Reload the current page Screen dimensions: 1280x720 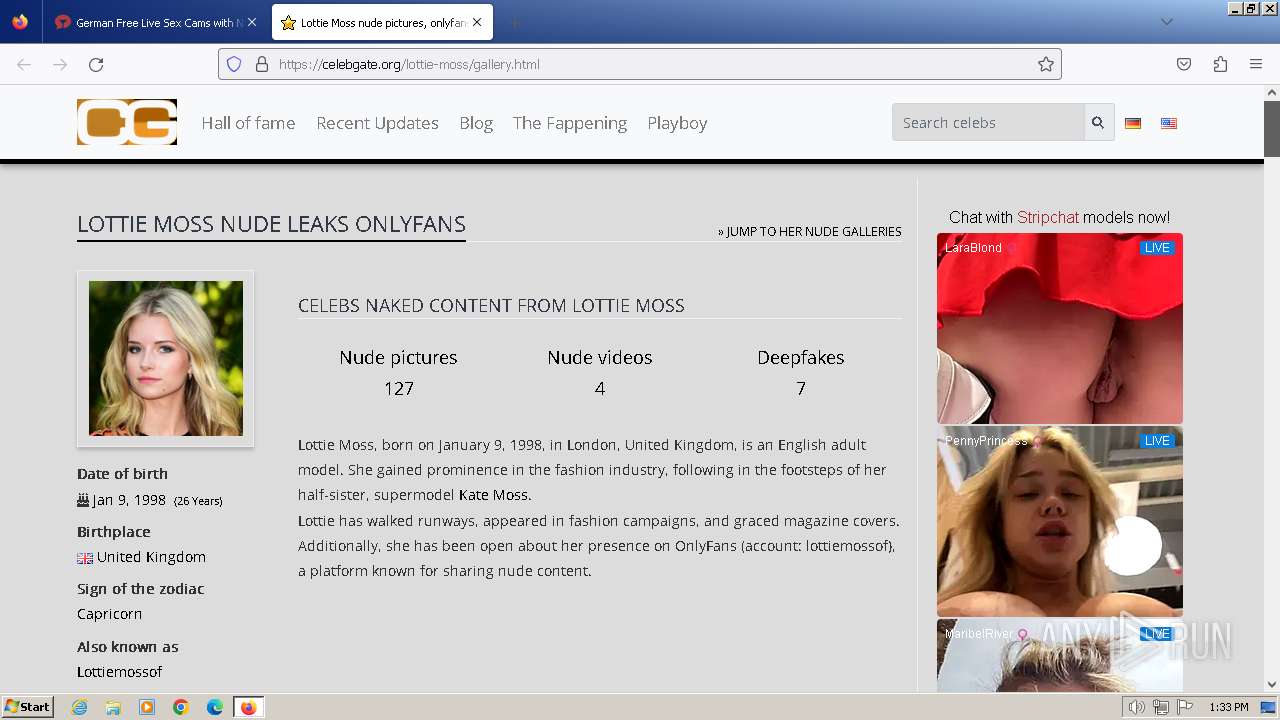[x=96, y=64]
